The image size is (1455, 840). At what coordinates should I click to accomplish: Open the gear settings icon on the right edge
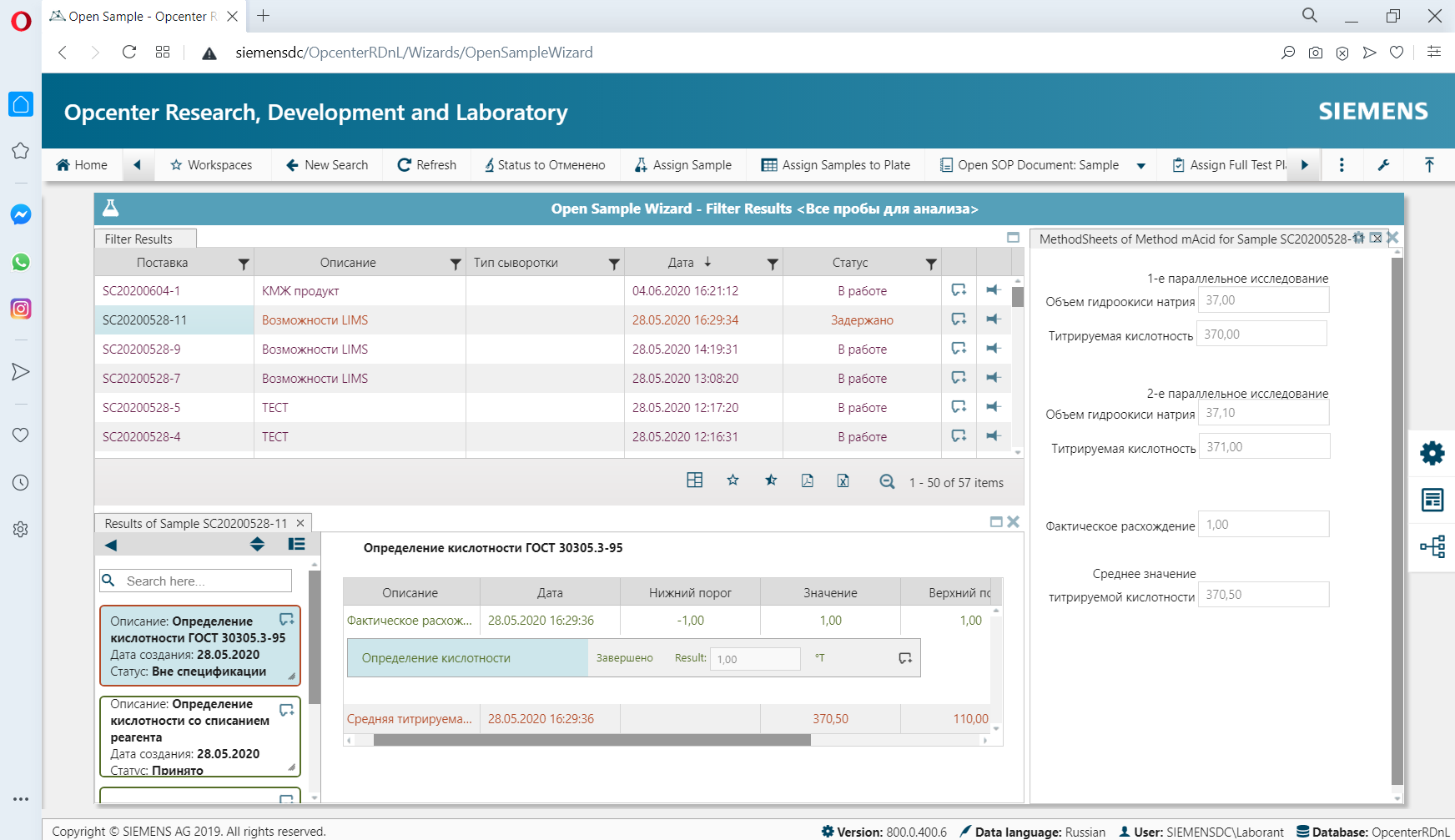click(x=1432, y=453)
